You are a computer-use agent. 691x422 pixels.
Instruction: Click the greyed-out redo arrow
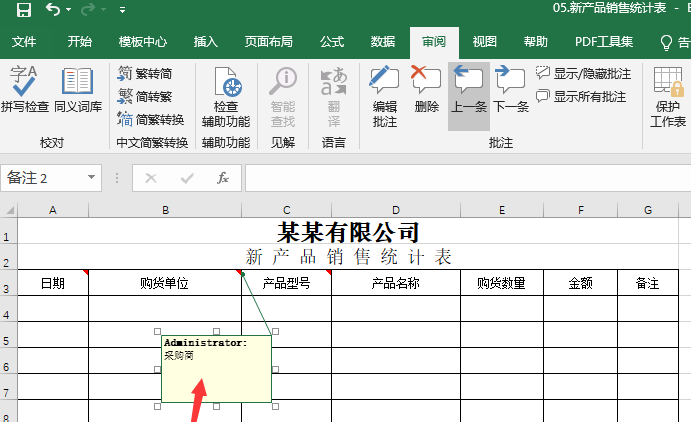tap(88, 9)
